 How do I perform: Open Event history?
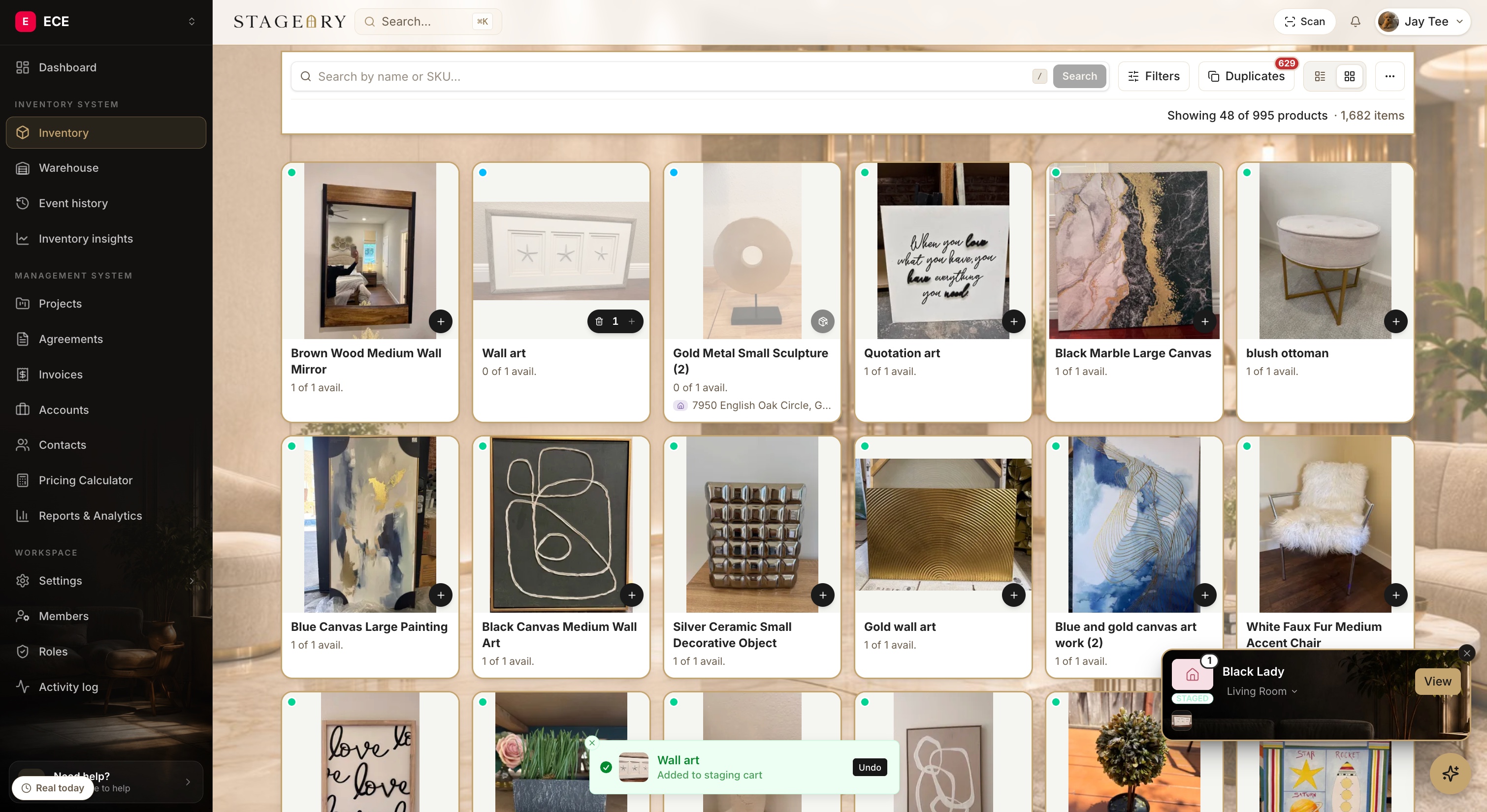tap(106, 203)
